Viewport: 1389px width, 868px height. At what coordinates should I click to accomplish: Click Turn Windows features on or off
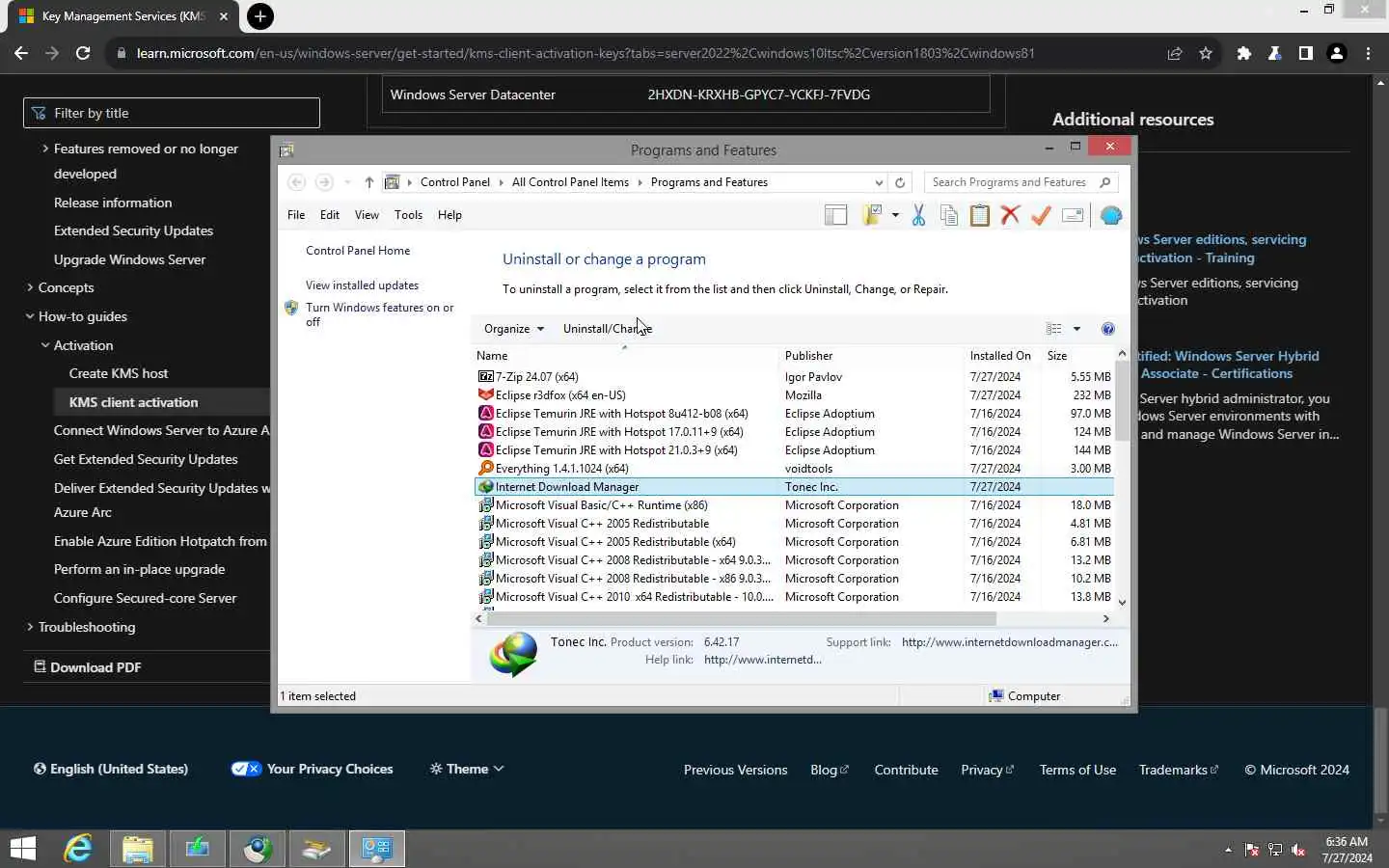[x=379, y=314]
